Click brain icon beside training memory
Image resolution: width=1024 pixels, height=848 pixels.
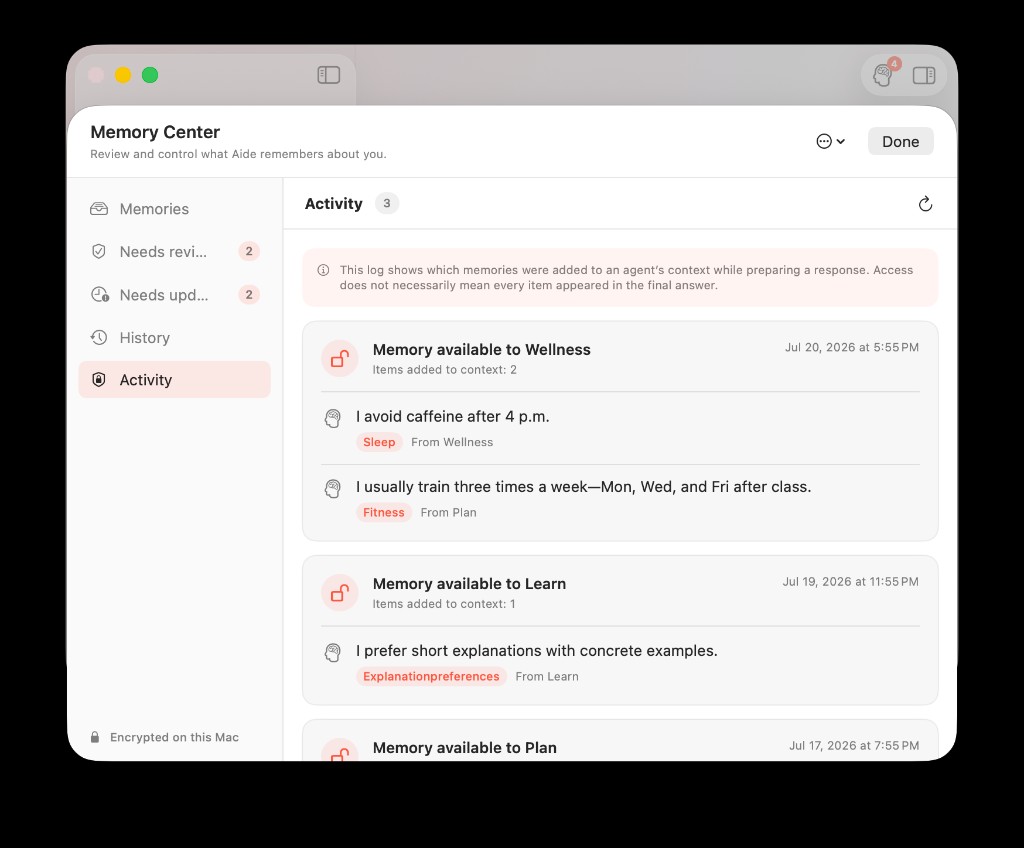(332, 489)
